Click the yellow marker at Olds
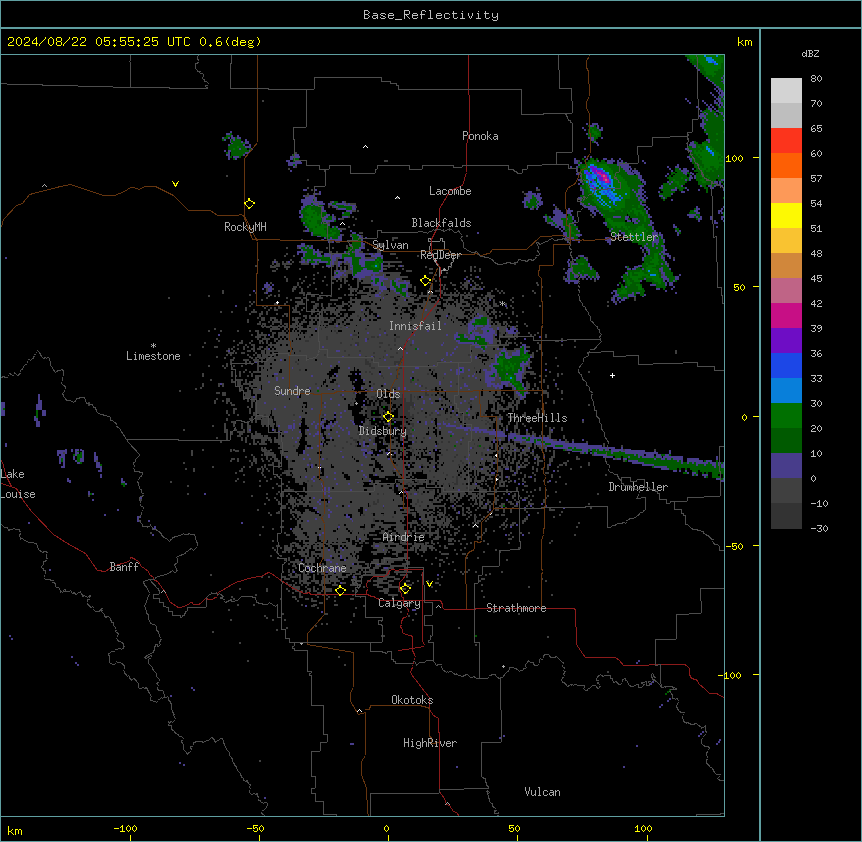 [x=388, y=417]
